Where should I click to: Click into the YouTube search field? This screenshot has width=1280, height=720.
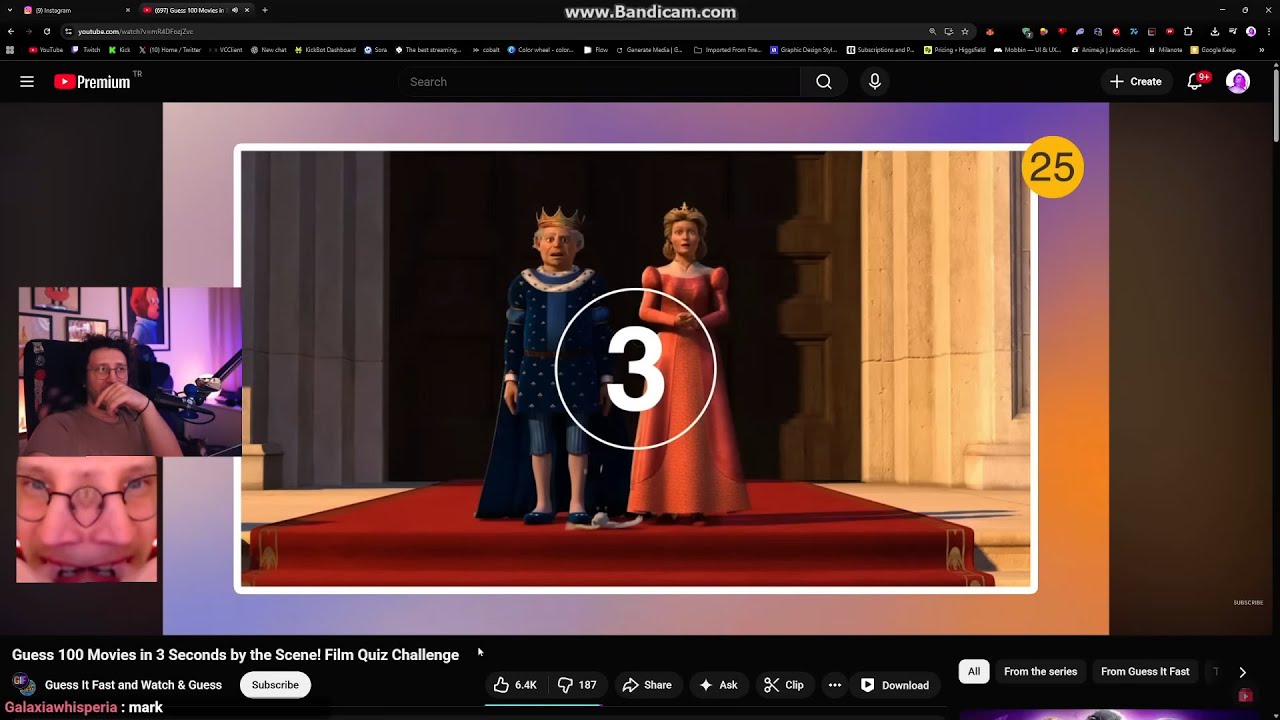[x=600, y=82]
